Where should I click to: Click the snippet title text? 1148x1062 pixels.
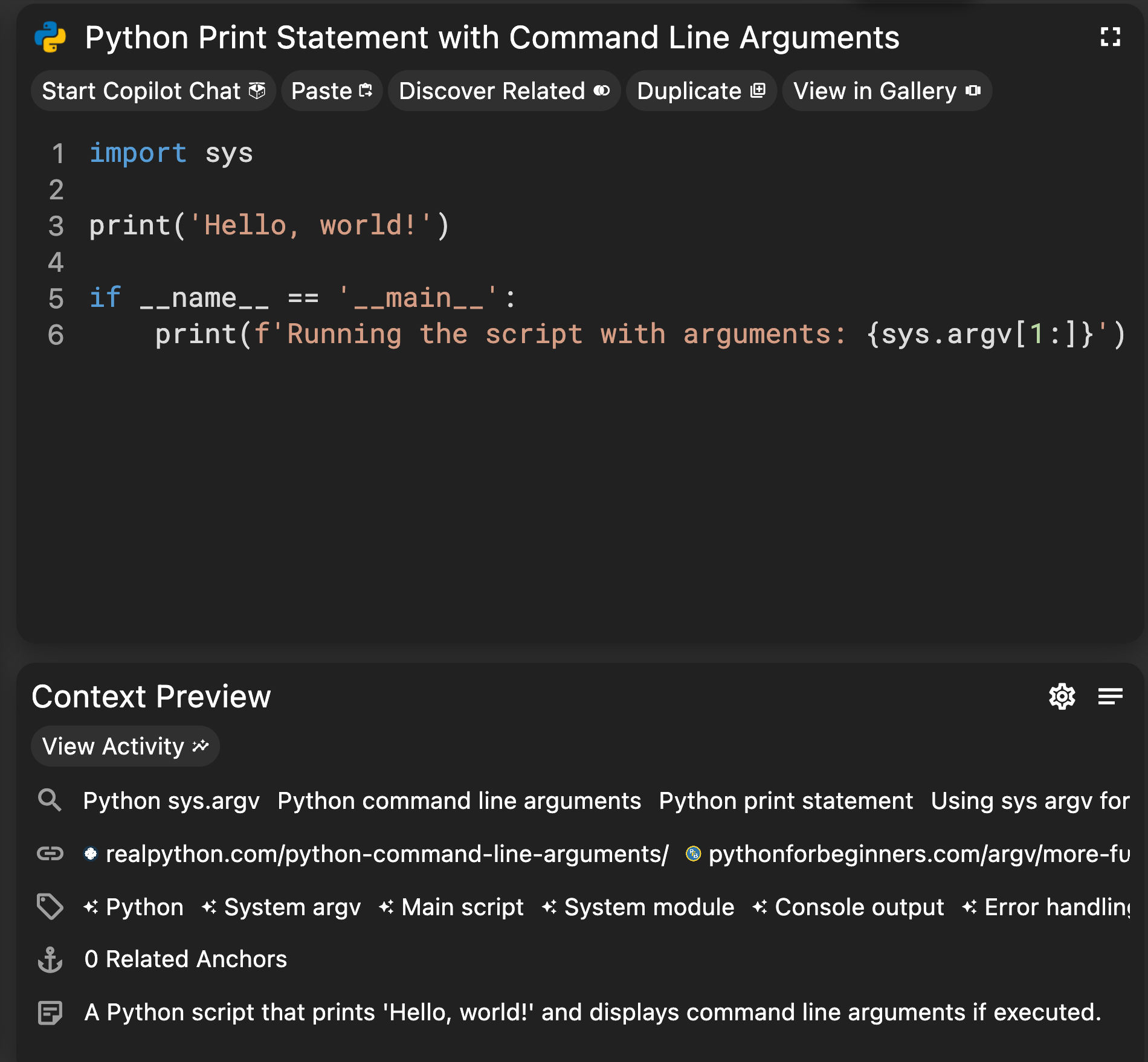(492, 37)
